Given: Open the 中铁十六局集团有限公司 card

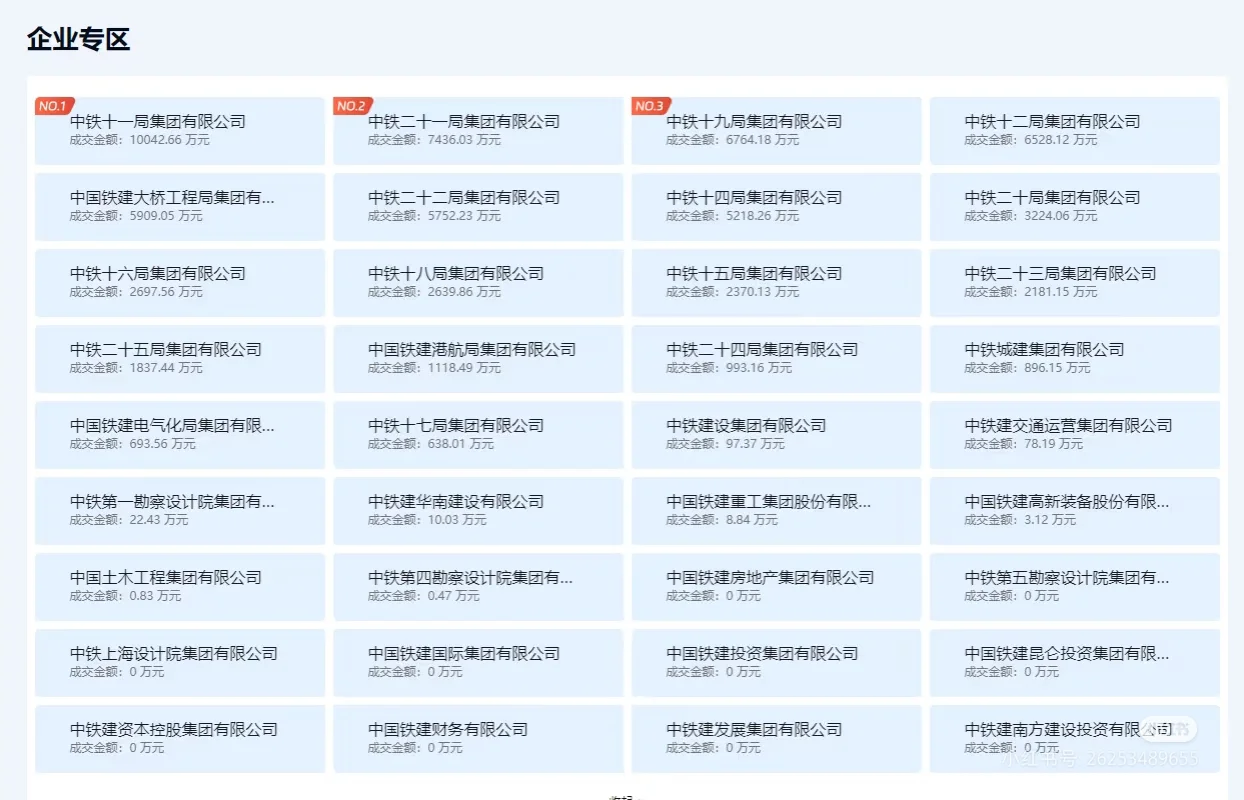Looking at the screenshot, I should [180, 283].
